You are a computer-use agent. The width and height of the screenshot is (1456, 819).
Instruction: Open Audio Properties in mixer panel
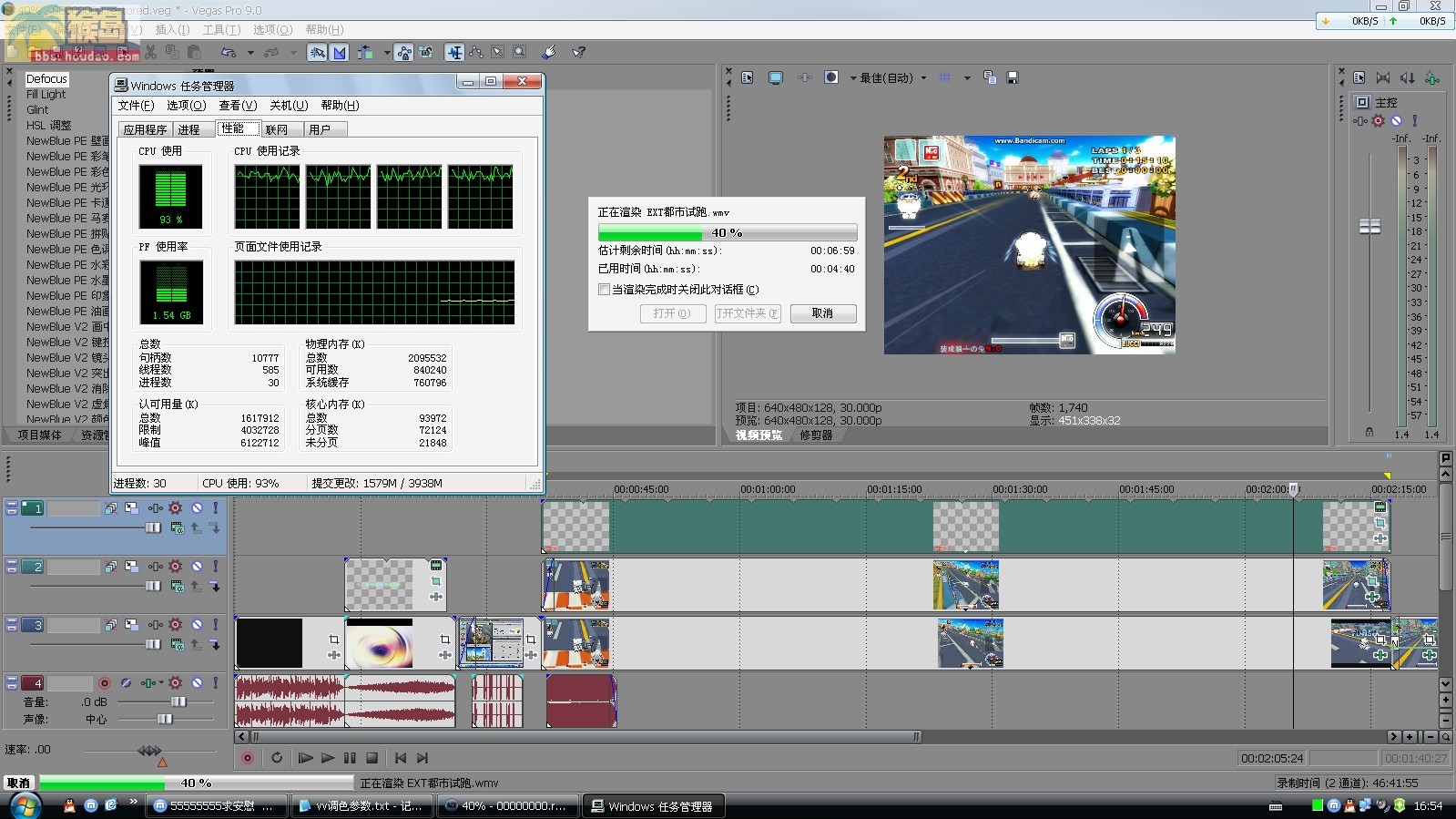pyautogui.click(x=1359, y=78)
